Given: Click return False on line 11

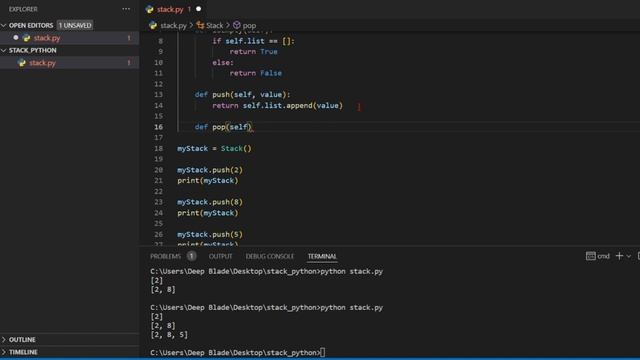Looking at the screenshot, I should 256,73.
